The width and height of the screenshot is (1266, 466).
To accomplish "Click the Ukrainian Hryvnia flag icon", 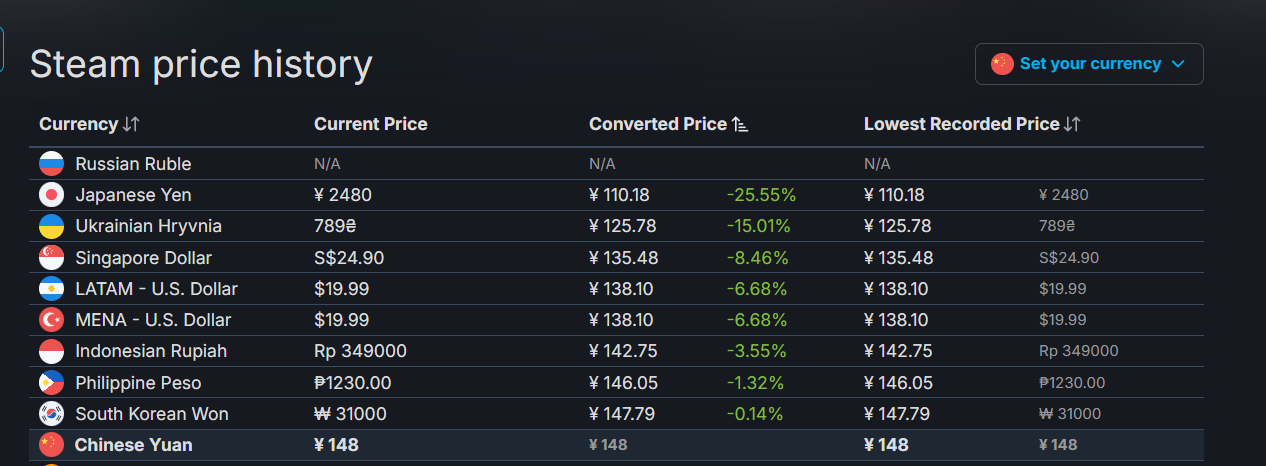I will [x=51, y=226].
